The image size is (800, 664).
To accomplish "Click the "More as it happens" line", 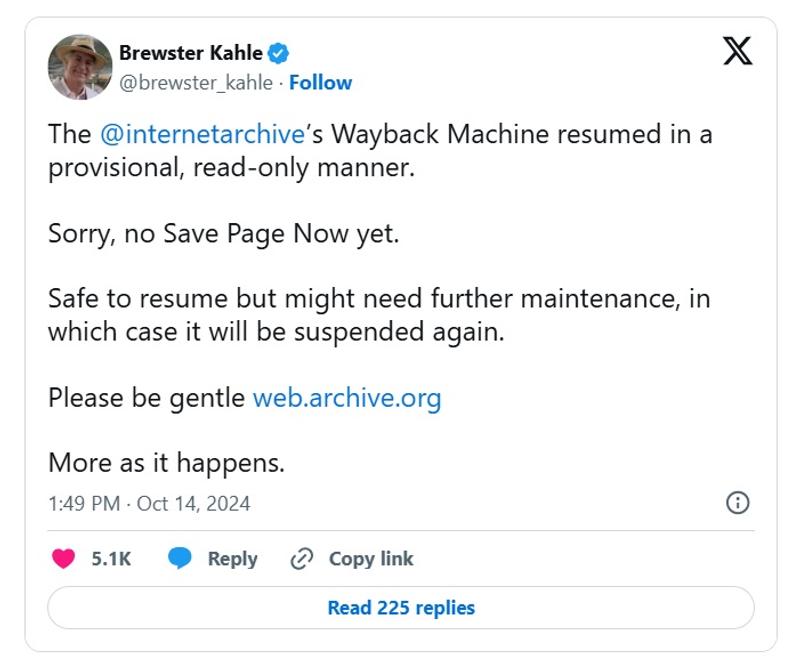I will pos(167,463).
